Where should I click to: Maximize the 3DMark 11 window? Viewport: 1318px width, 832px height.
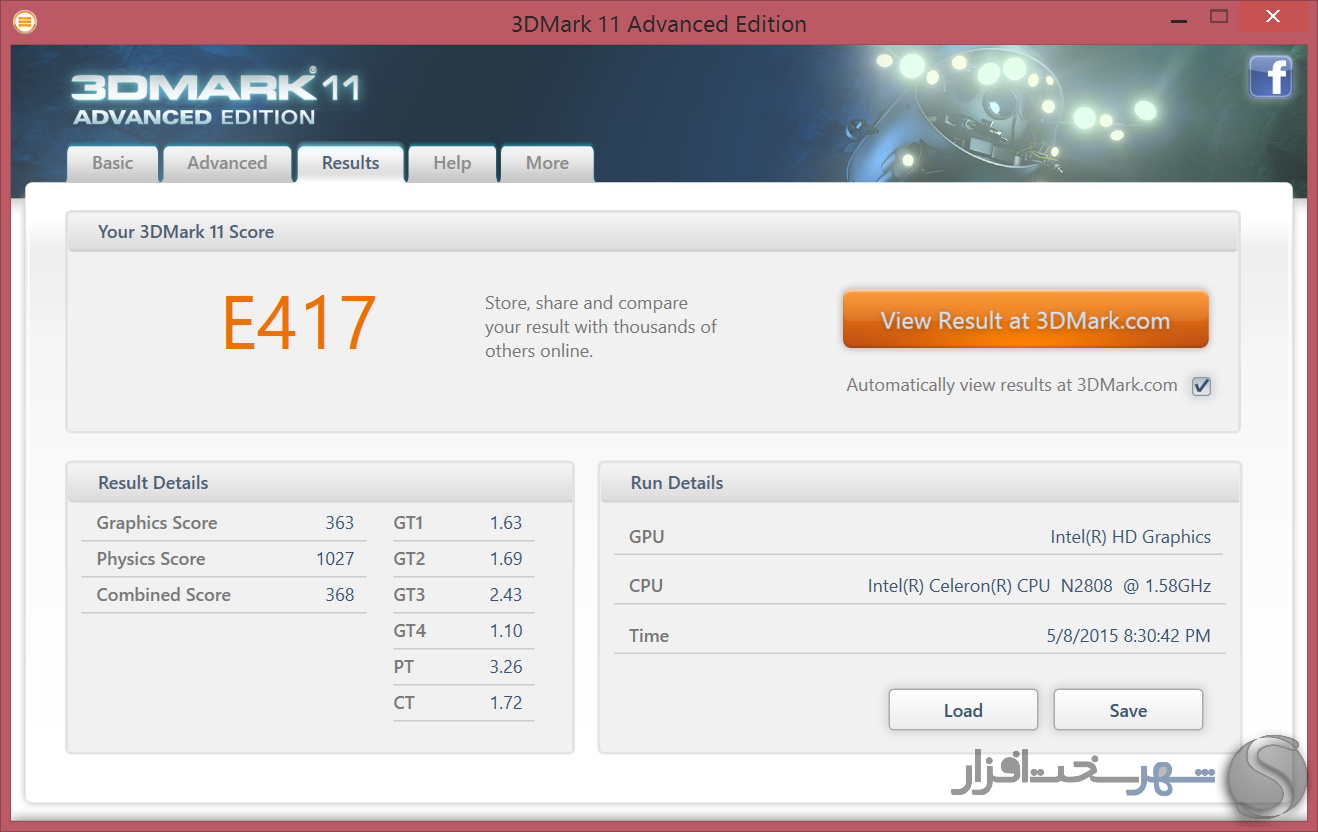pyautogui.click(x=1218, y=16)
